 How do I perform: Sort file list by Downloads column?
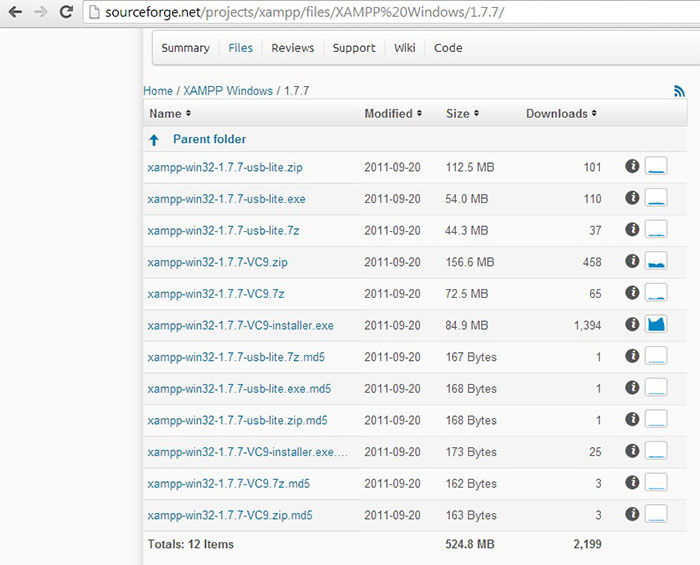pyautogui.click(x=561, y=114)
